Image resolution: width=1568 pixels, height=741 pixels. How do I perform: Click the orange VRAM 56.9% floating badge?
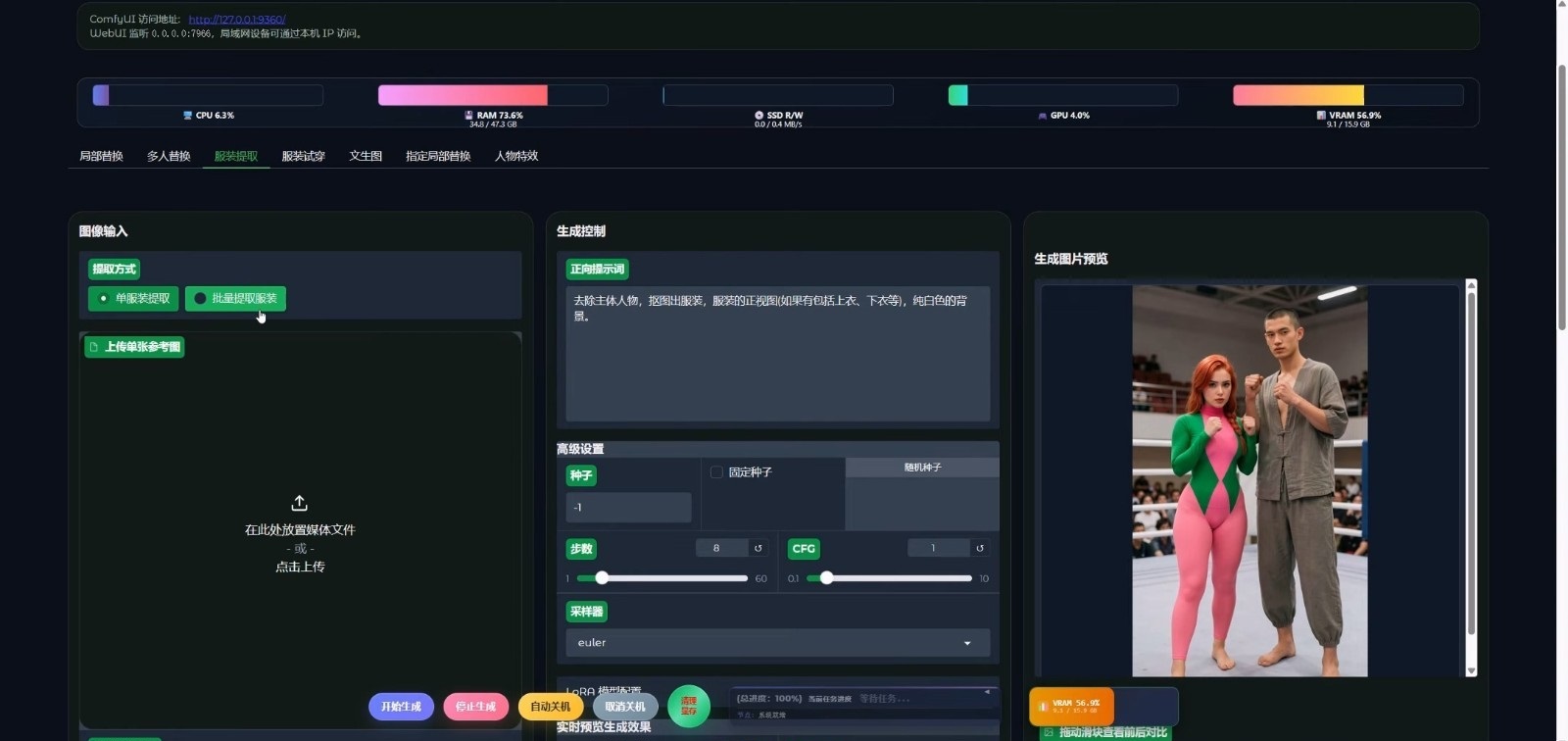1071,706
